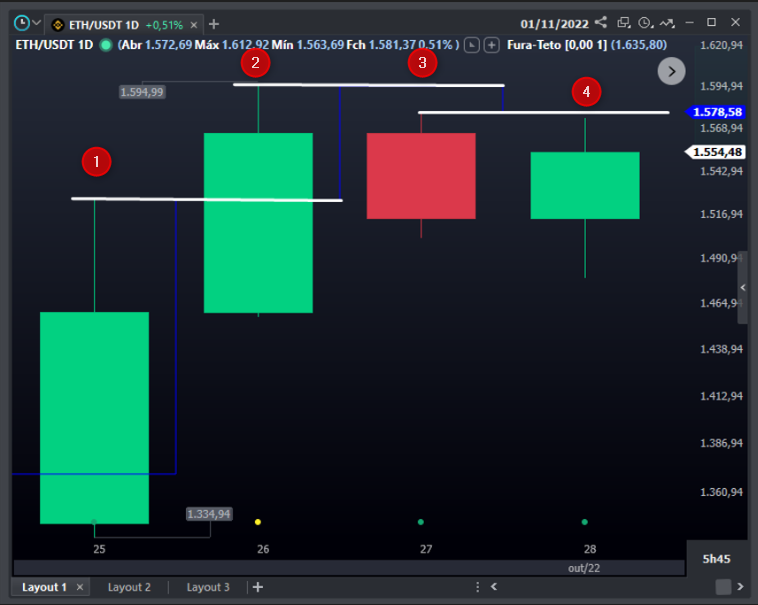Click the detach window icon
Image resolution: width=758 pixels, height=605 pixels.
point(624,22)
